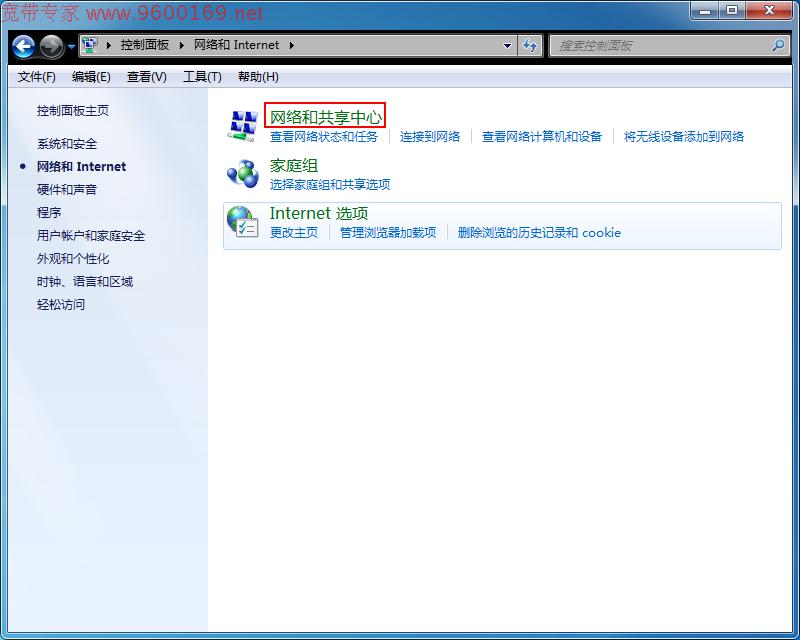Open the address bar history dropdown
Viewport: 800px width, 640px height.
pos(507,45)
